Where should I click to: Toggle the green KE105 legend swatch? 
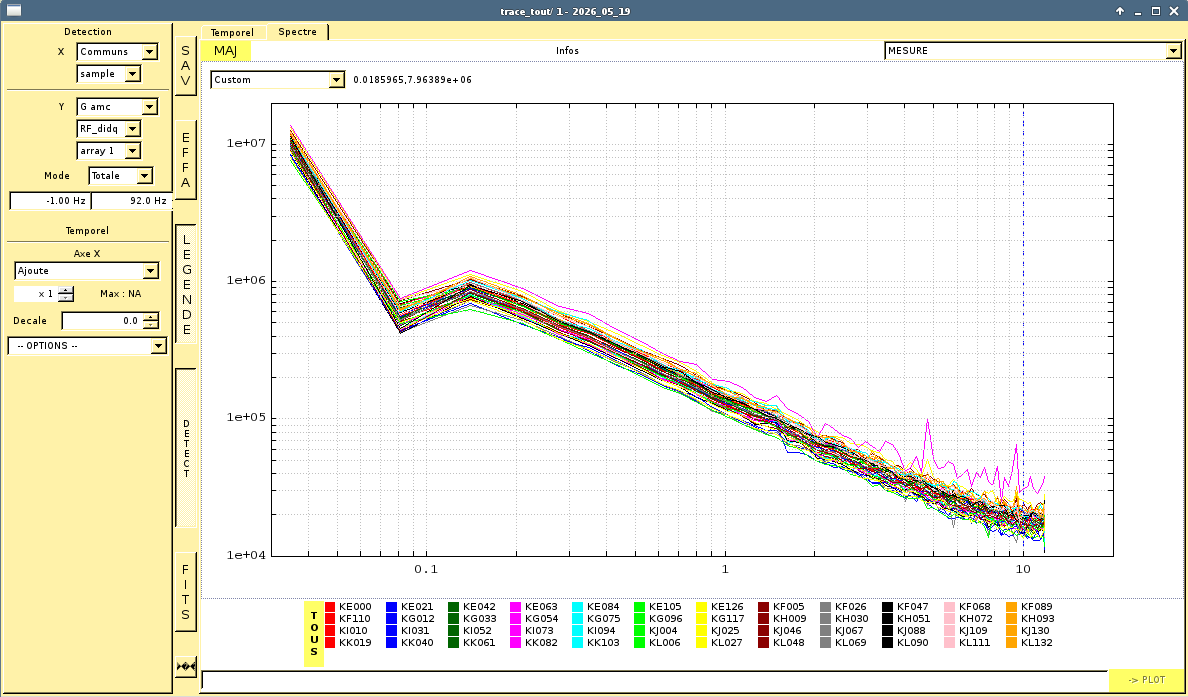[639, 607]
